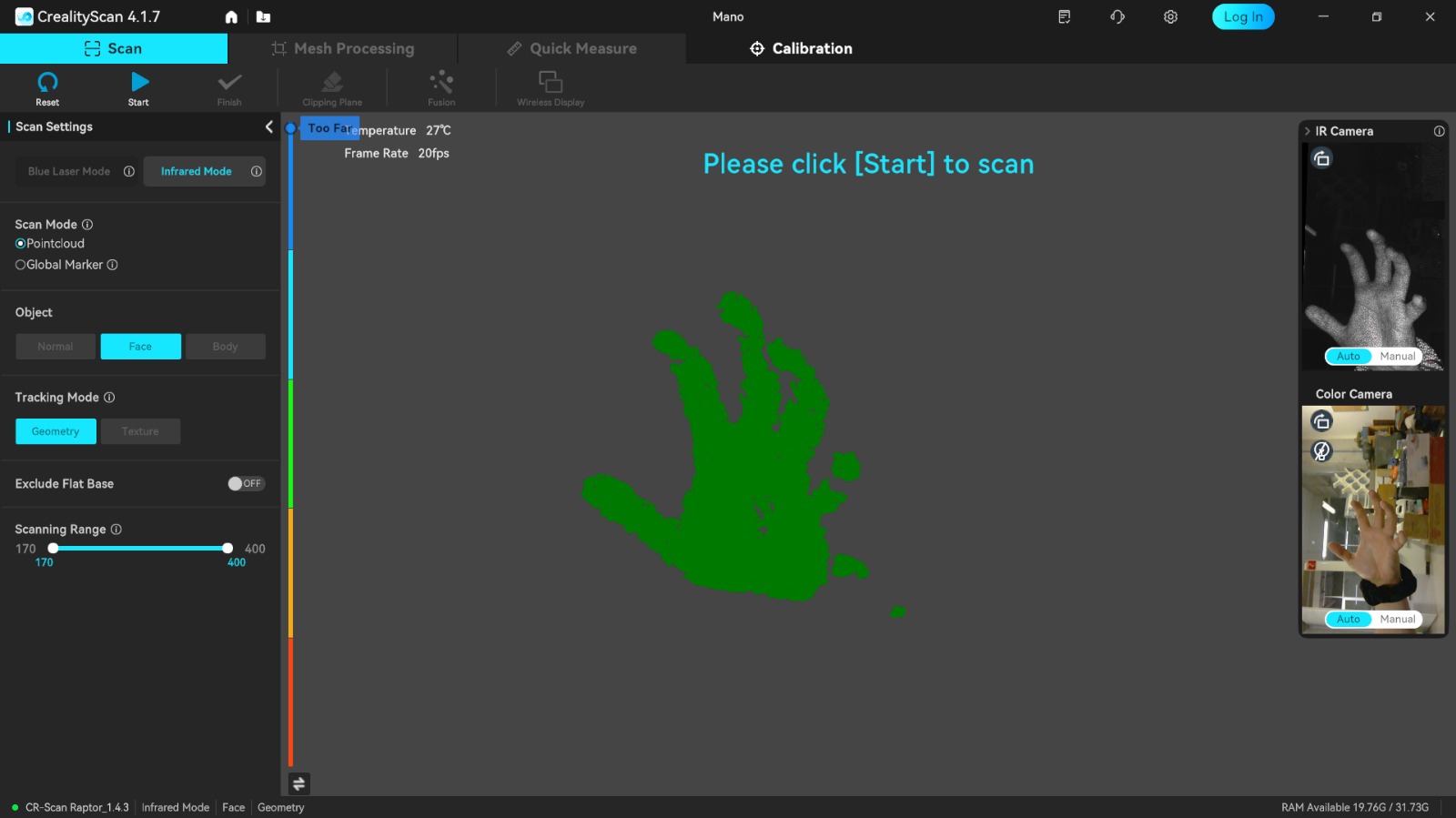Screen dimensions: 1456x818
Task: Collapse the IR Camera panel chevron
Action: coord(1308,131)
